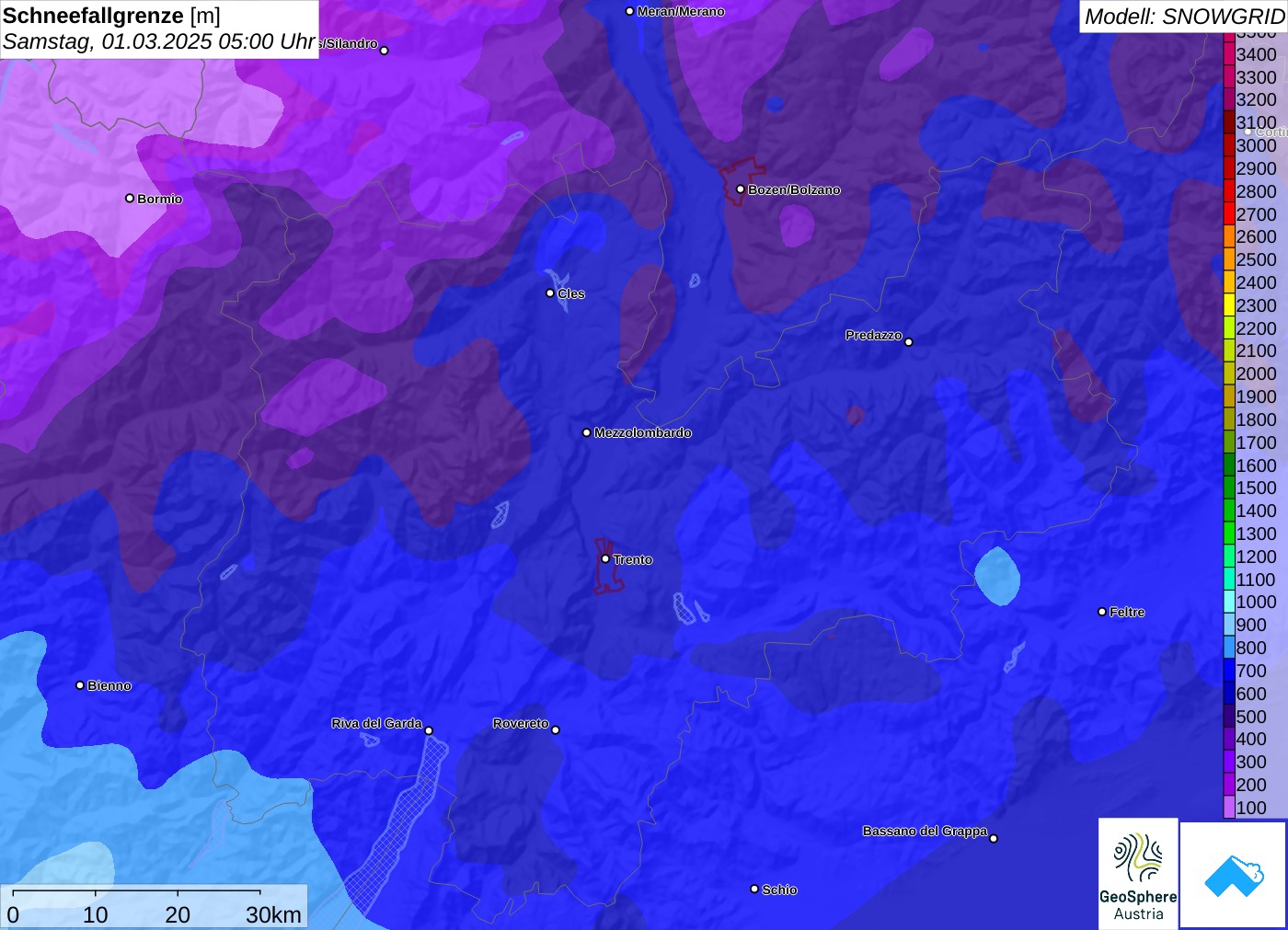Click the Modell: SNOWGRID label
The image size is (1288, 930).
[1185, 17]
